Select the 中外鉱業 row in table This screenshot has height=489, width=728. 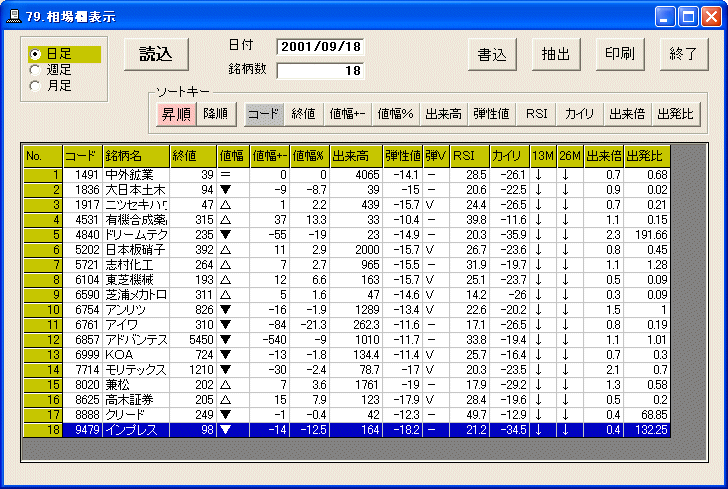click(x=135, y=175)
